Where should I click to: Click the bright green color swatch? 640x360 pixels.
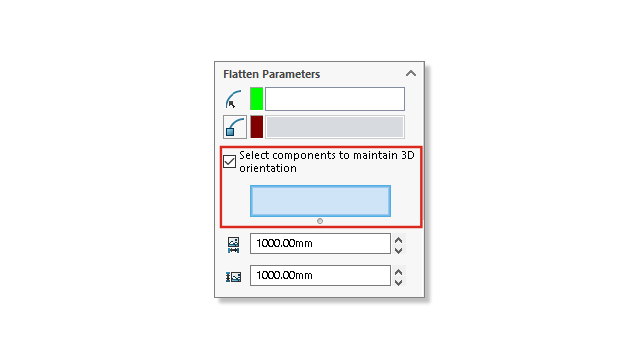pos(256,99)
